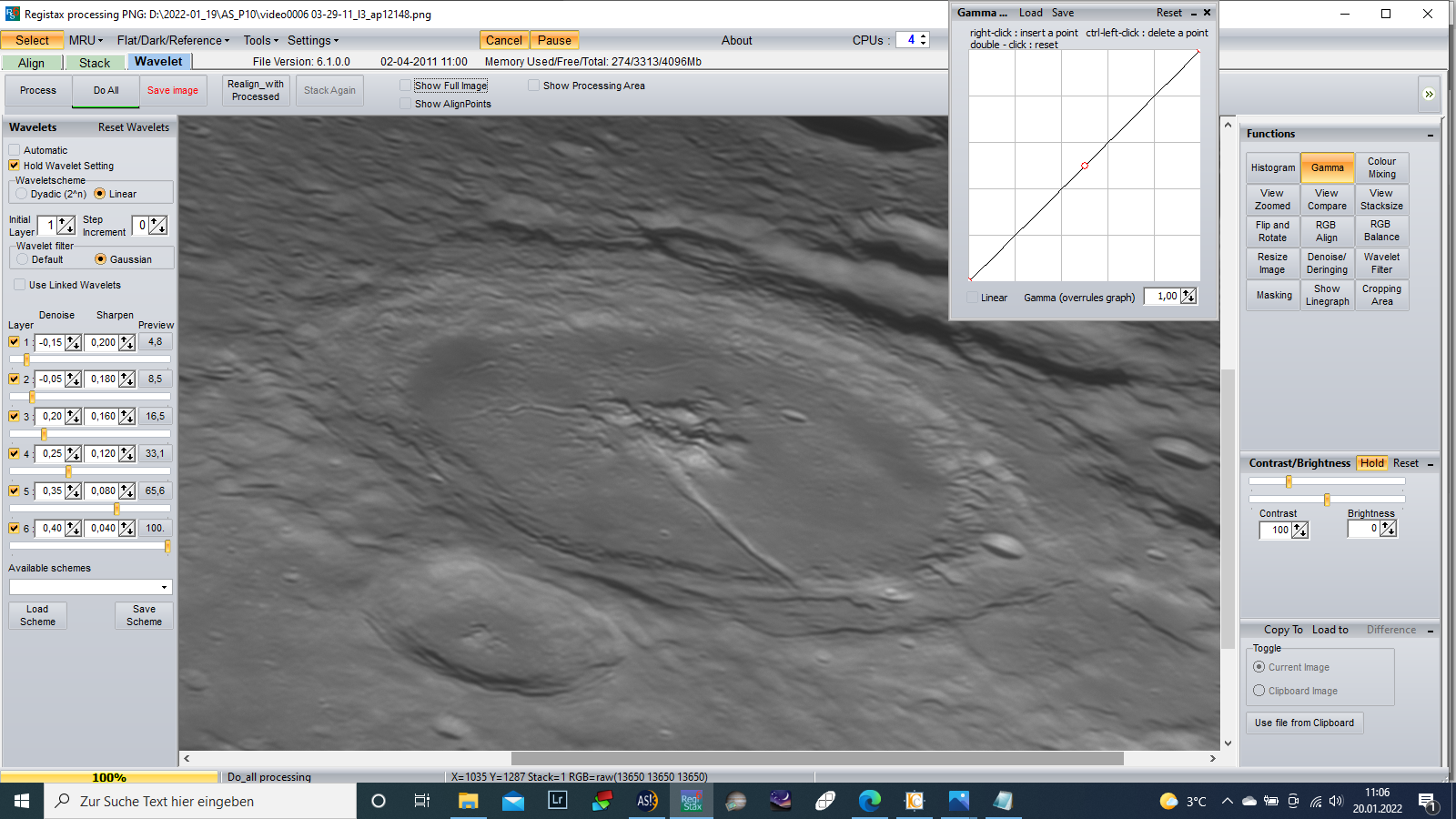Adjust Contrast value stepper
The width and height of the screenshot is (1456, 819).
[x=1299, y=530]
